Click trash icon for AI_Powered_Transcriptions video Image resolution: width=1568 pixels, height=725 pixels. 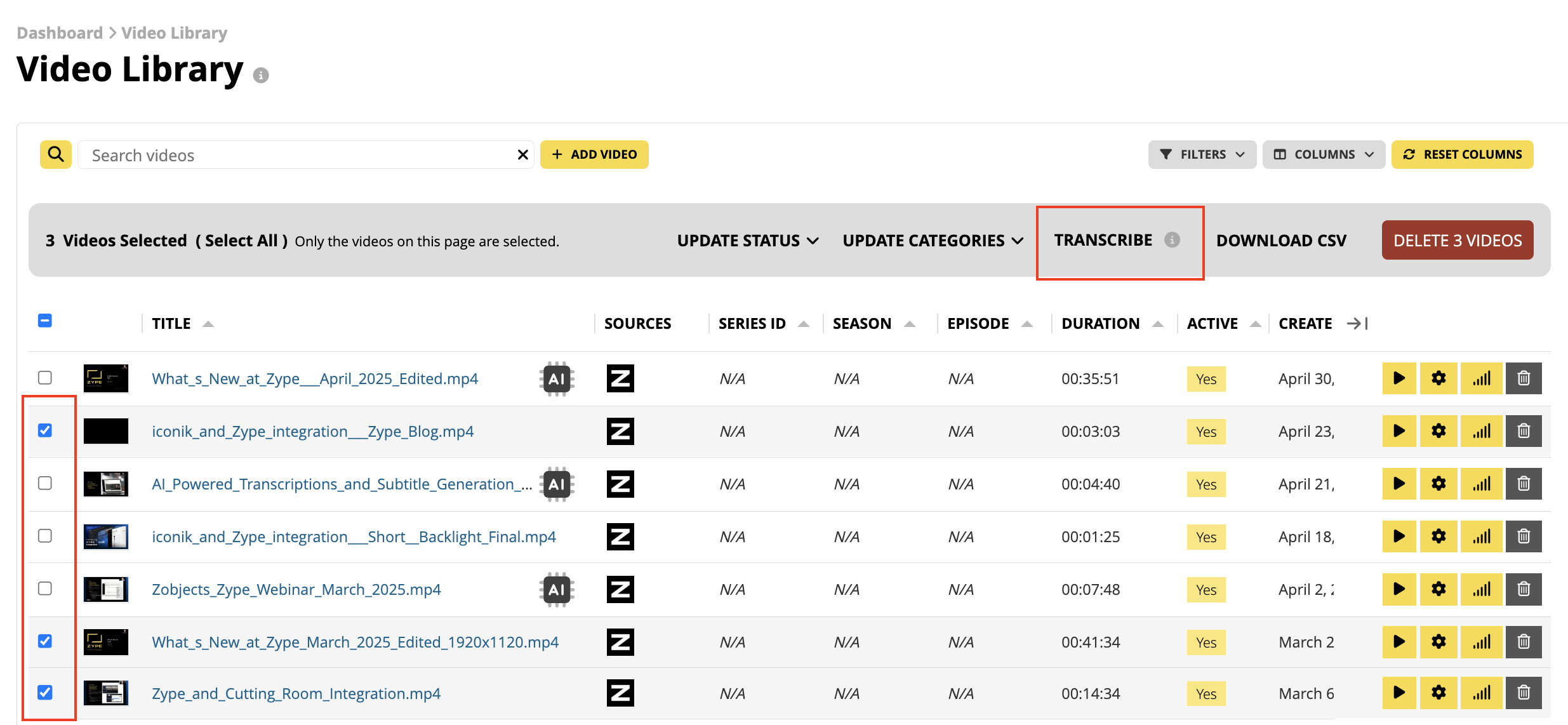(x=1524, y=484)
